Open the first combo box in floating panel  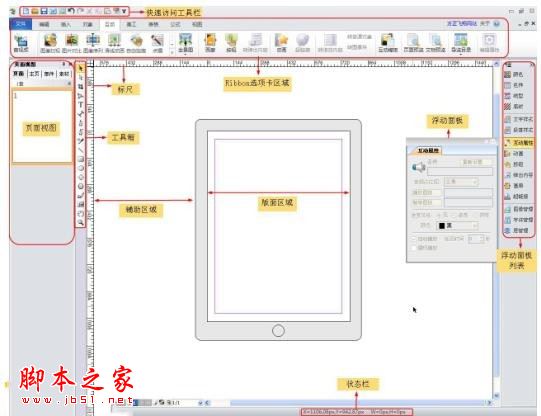(x=461, y=181)
